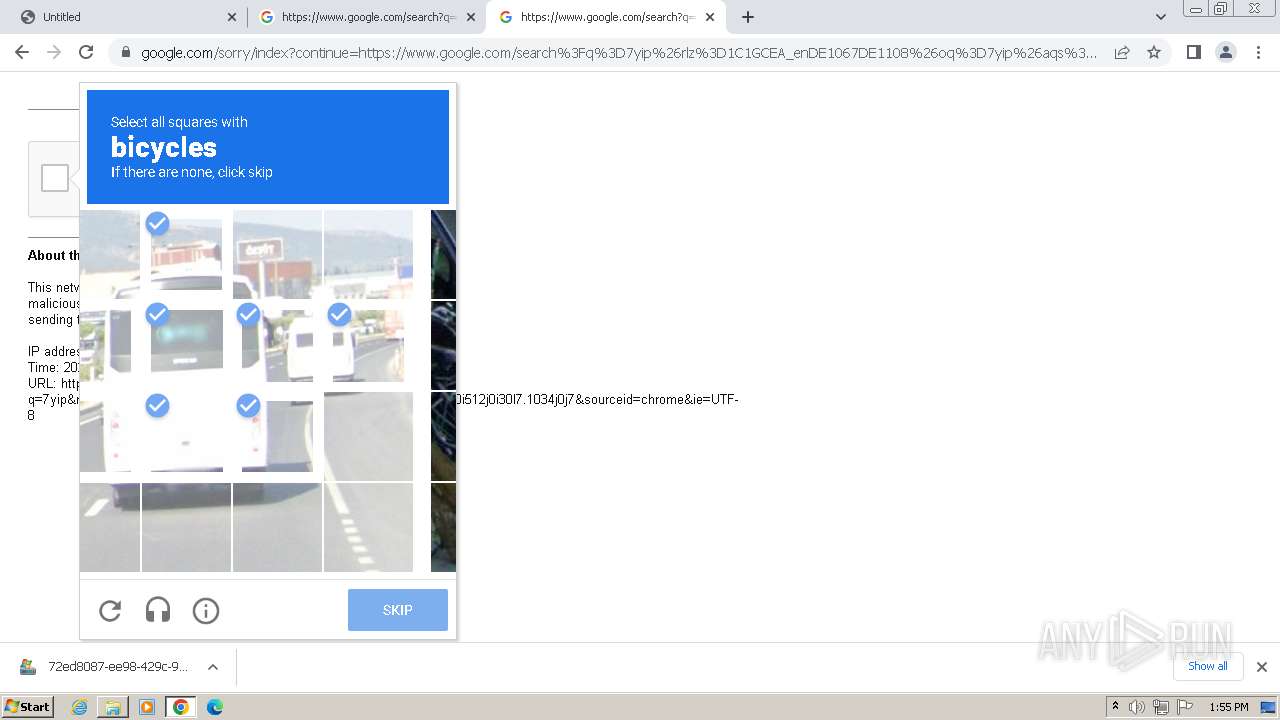
Task: Close the Untitled tab
Action: point(232,17)
